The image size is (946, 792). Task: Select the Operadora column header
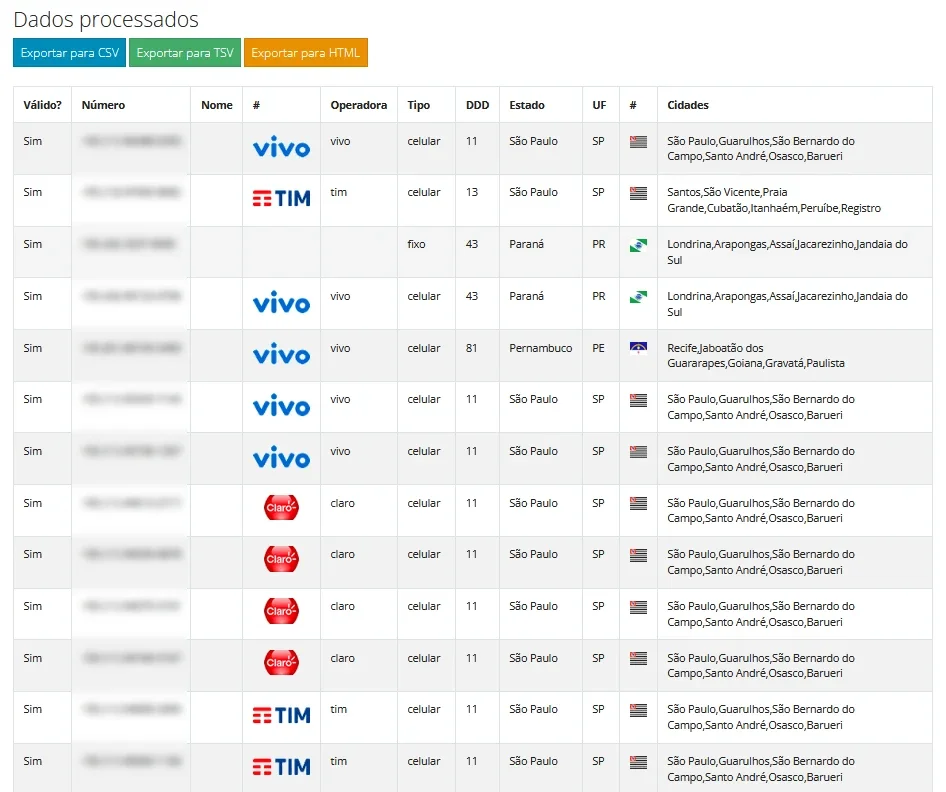pos(358,105)
